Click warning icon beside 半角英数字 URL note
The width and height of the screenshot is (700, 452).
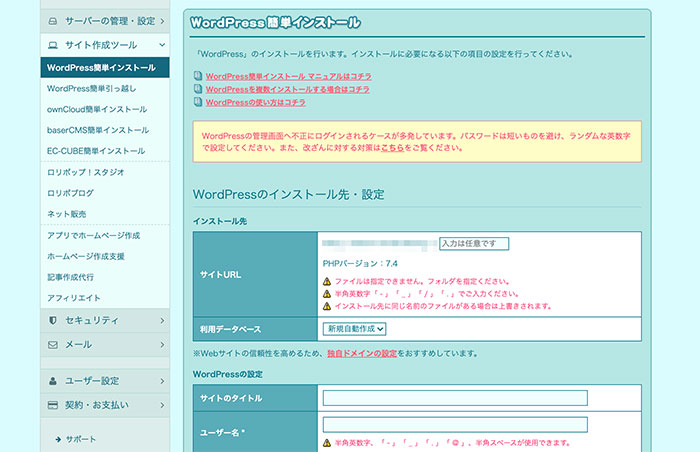327,294
